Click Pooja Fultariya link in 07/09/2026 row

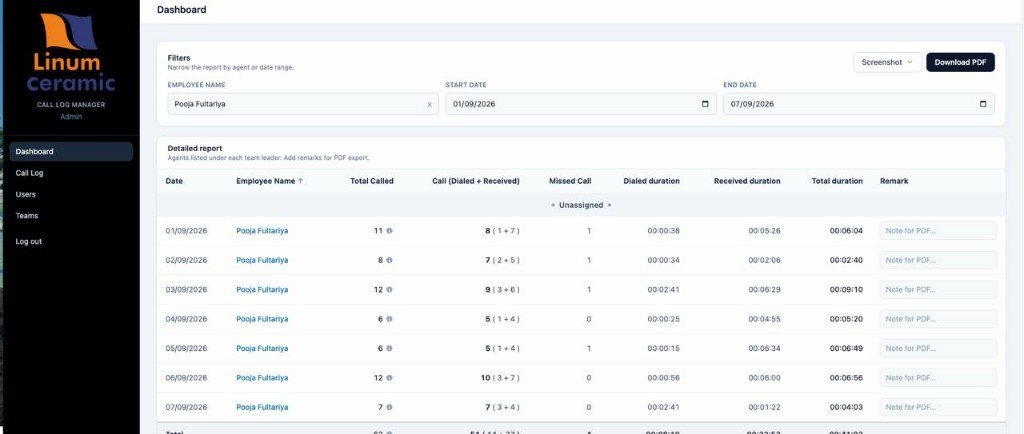[x=262, y=407]
